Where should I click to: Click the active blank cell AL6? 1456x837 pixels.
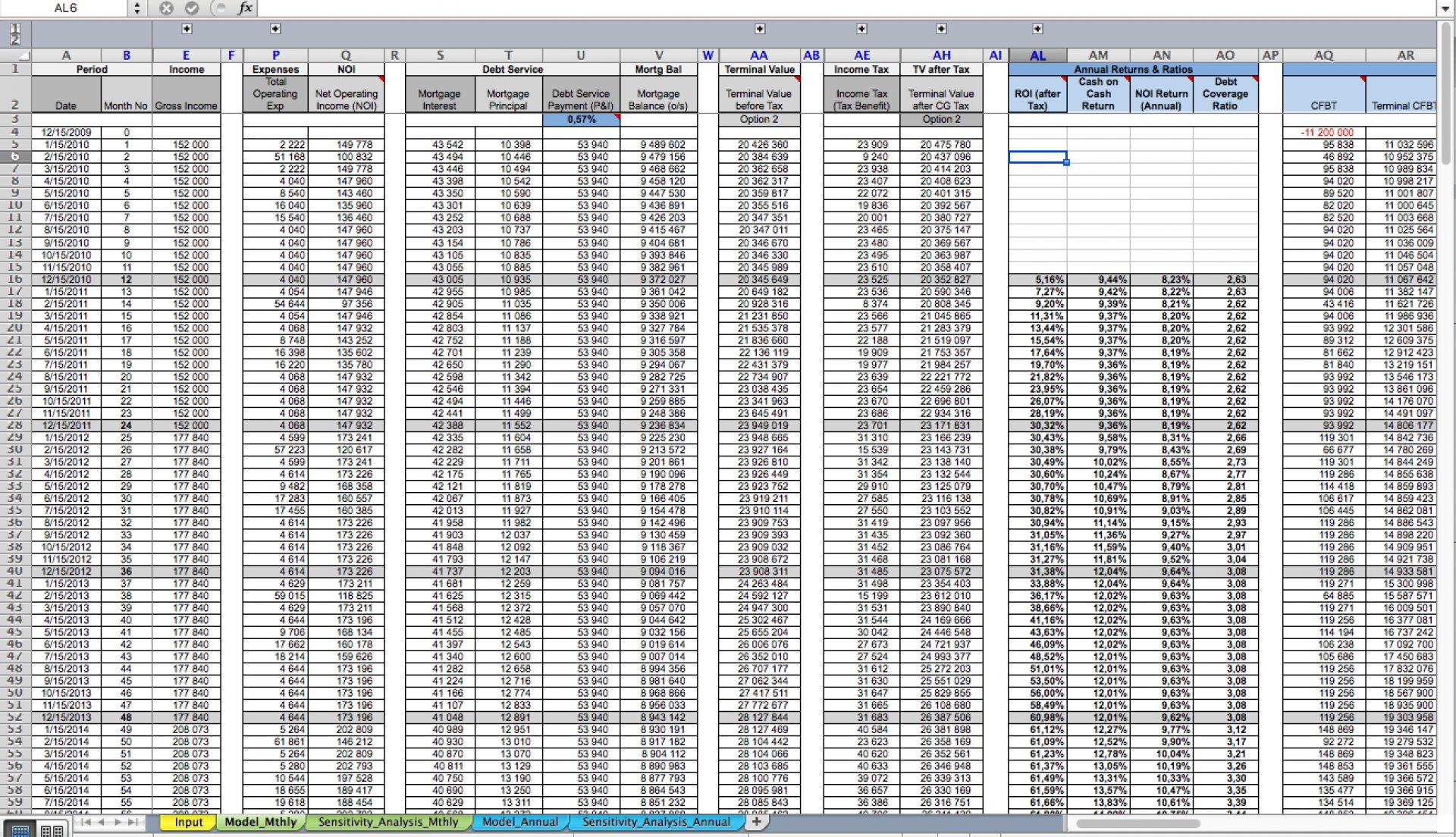pos(1037,156)
